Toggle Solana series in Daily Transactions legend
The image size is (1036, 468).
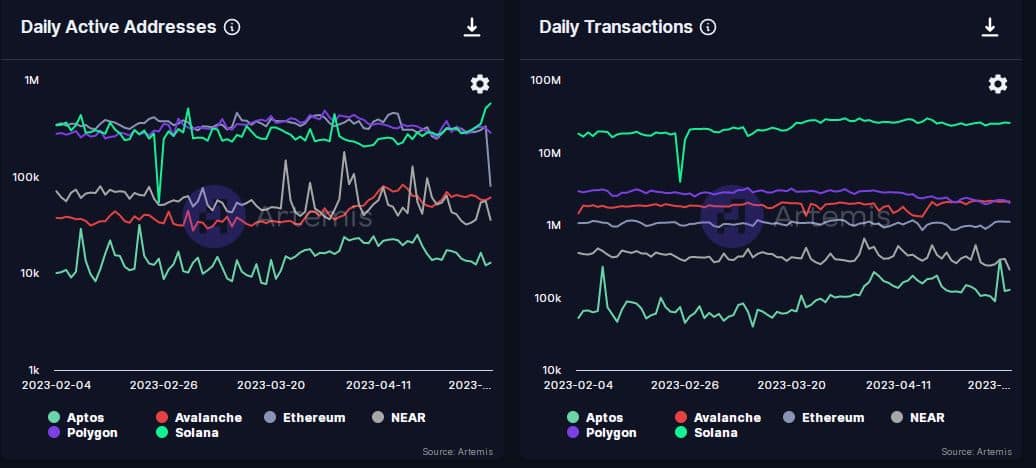pos(706,433)
